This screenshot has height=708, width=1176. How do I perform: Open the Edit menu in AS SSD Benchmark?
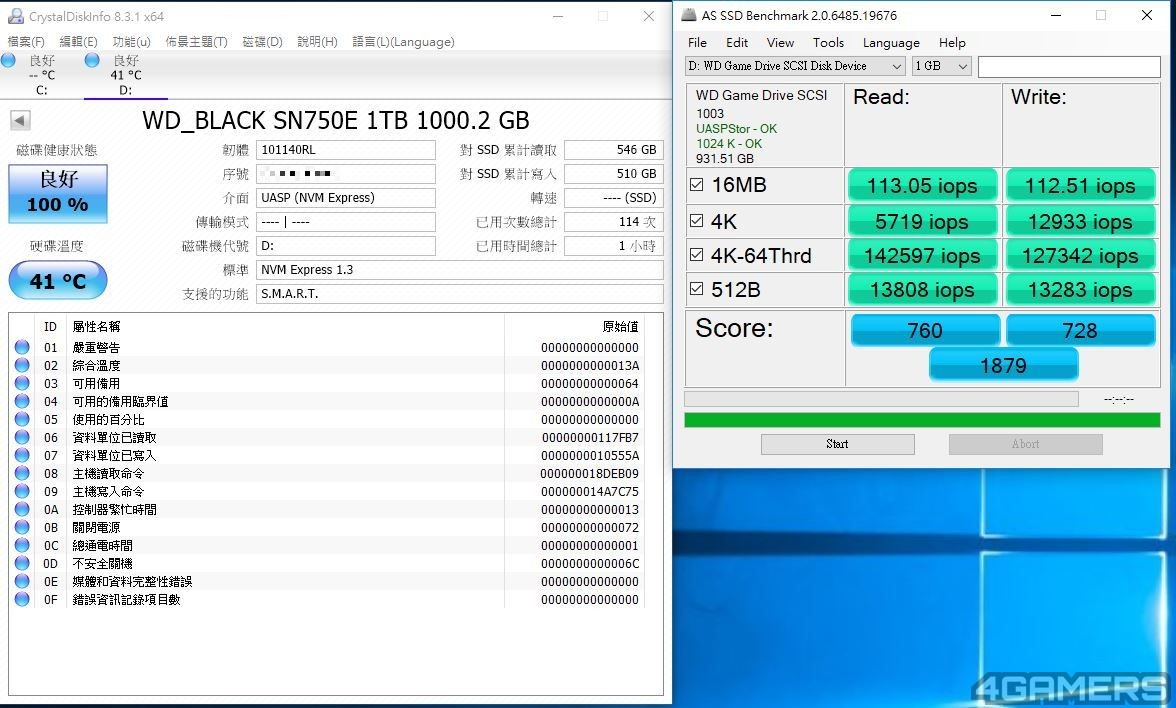736,43
